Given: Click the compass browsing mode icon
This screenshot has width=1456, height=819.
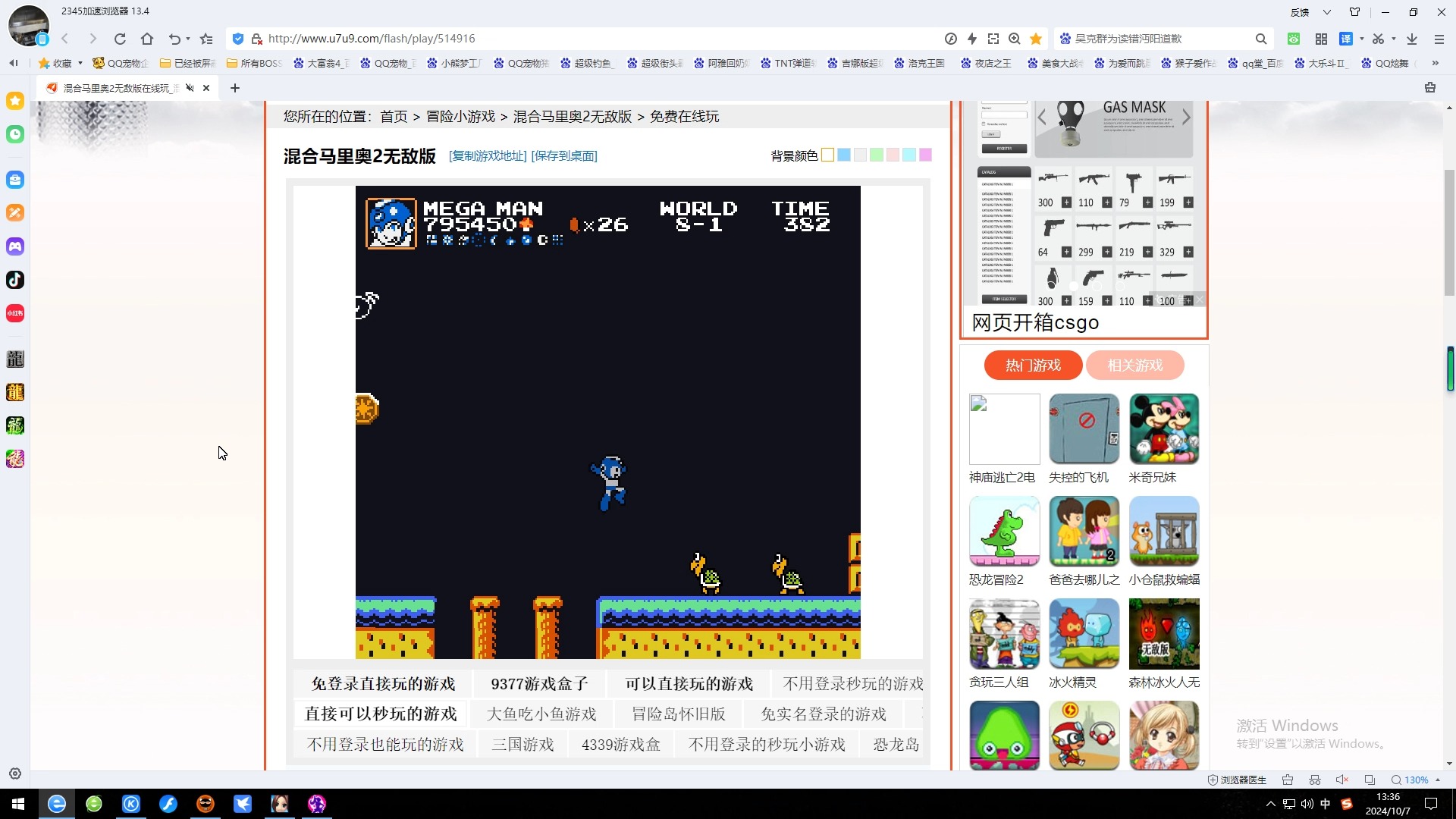Looking at the screenshot, I should tap(951, 39).
